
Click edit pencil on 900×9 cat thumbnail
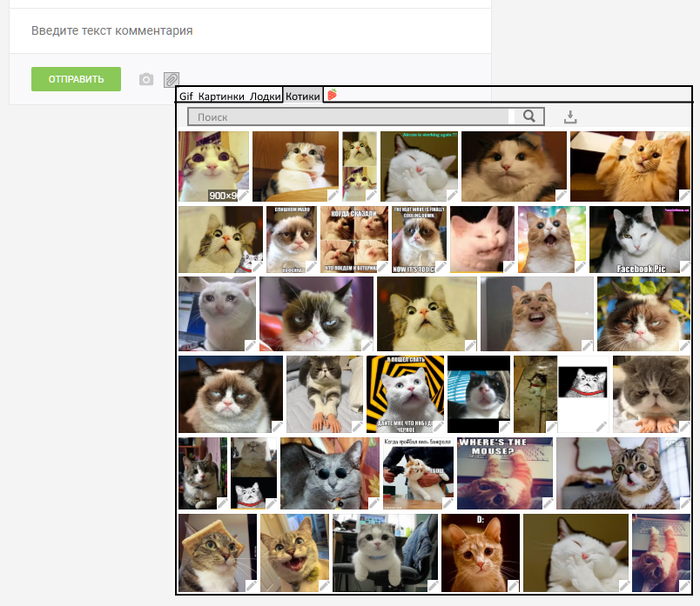242,195
